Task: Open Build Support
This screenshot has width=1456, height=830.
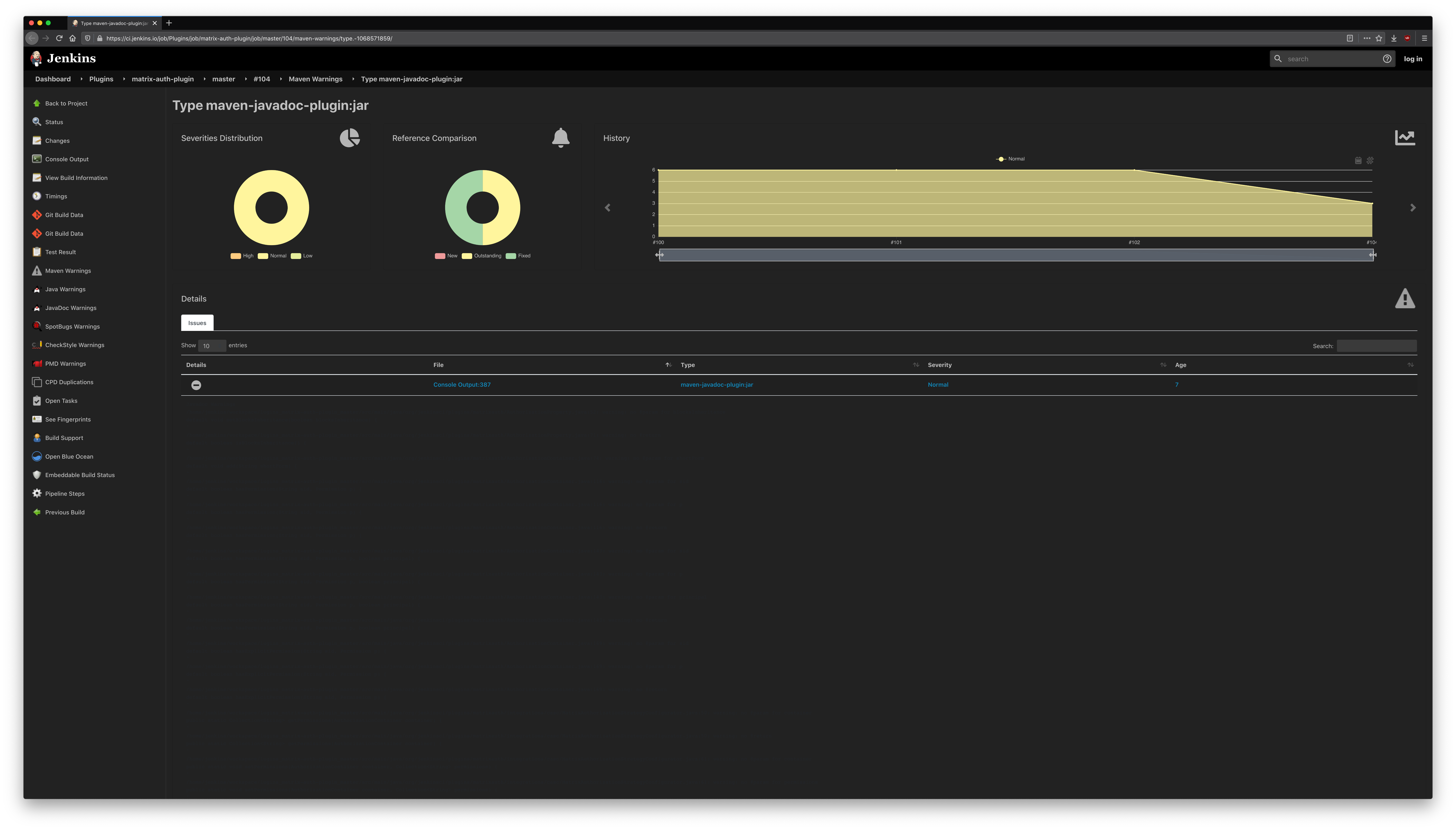Action: [64, 438]
